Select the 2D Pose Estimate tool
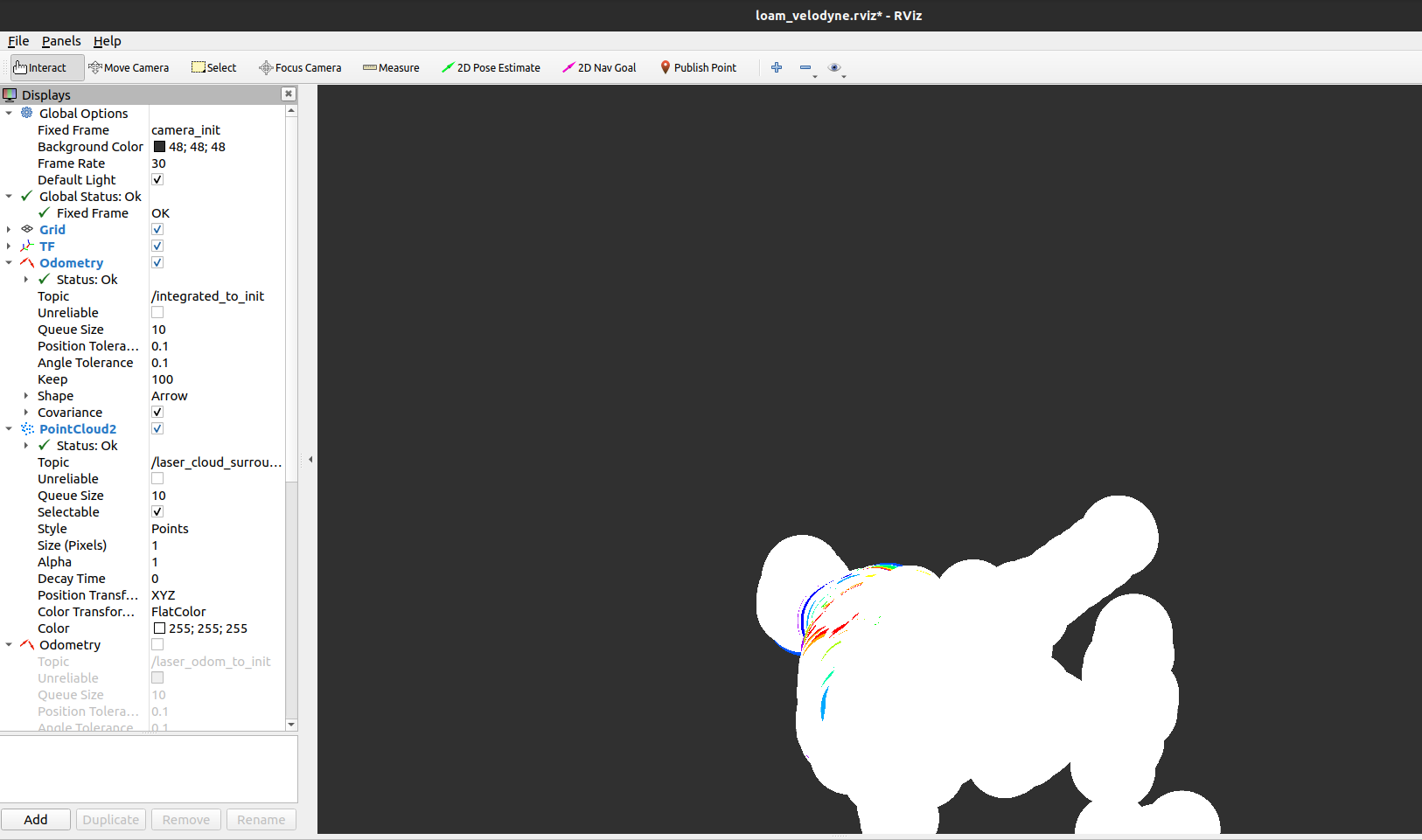The height and width of the screenshot is (840, 1422). click(x=491, y=67)
